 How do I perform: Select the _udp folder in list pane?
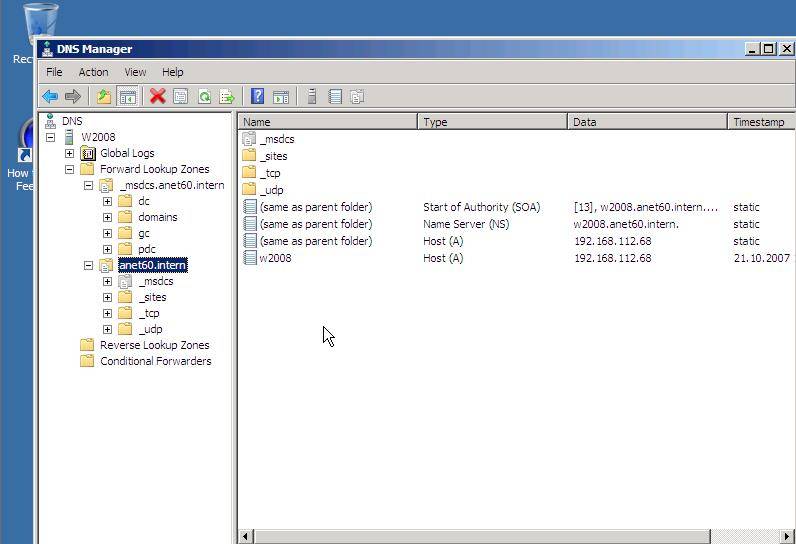click(x=272, y=190)
